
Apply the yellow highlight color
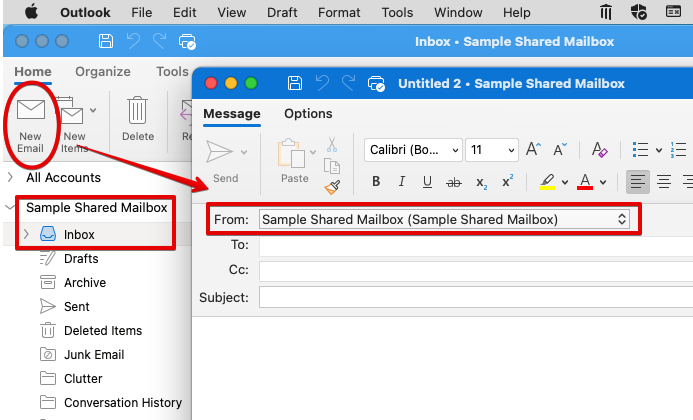click(x=547, y=182)
